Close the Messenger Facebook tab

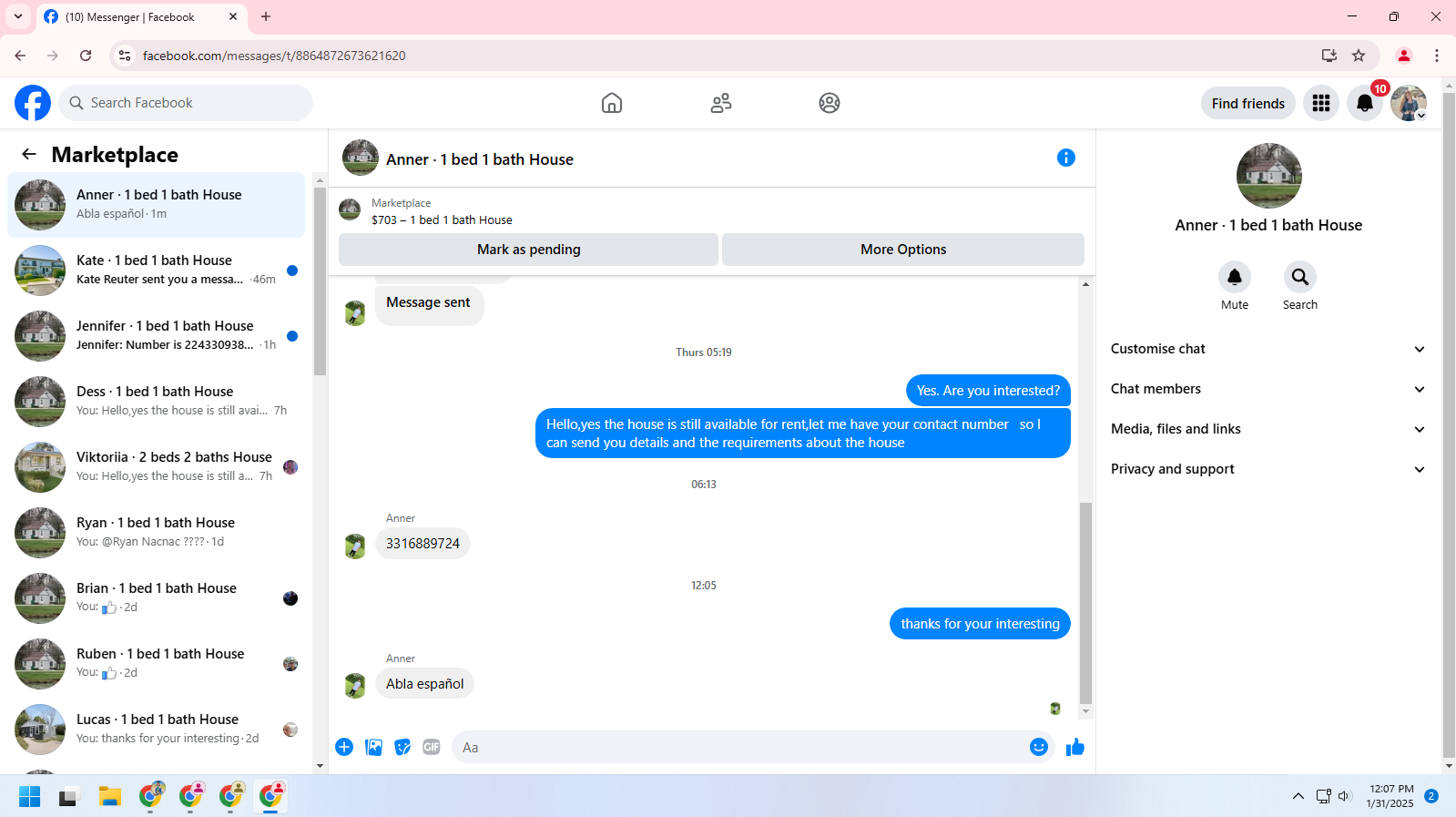click(x=233, y=16)
